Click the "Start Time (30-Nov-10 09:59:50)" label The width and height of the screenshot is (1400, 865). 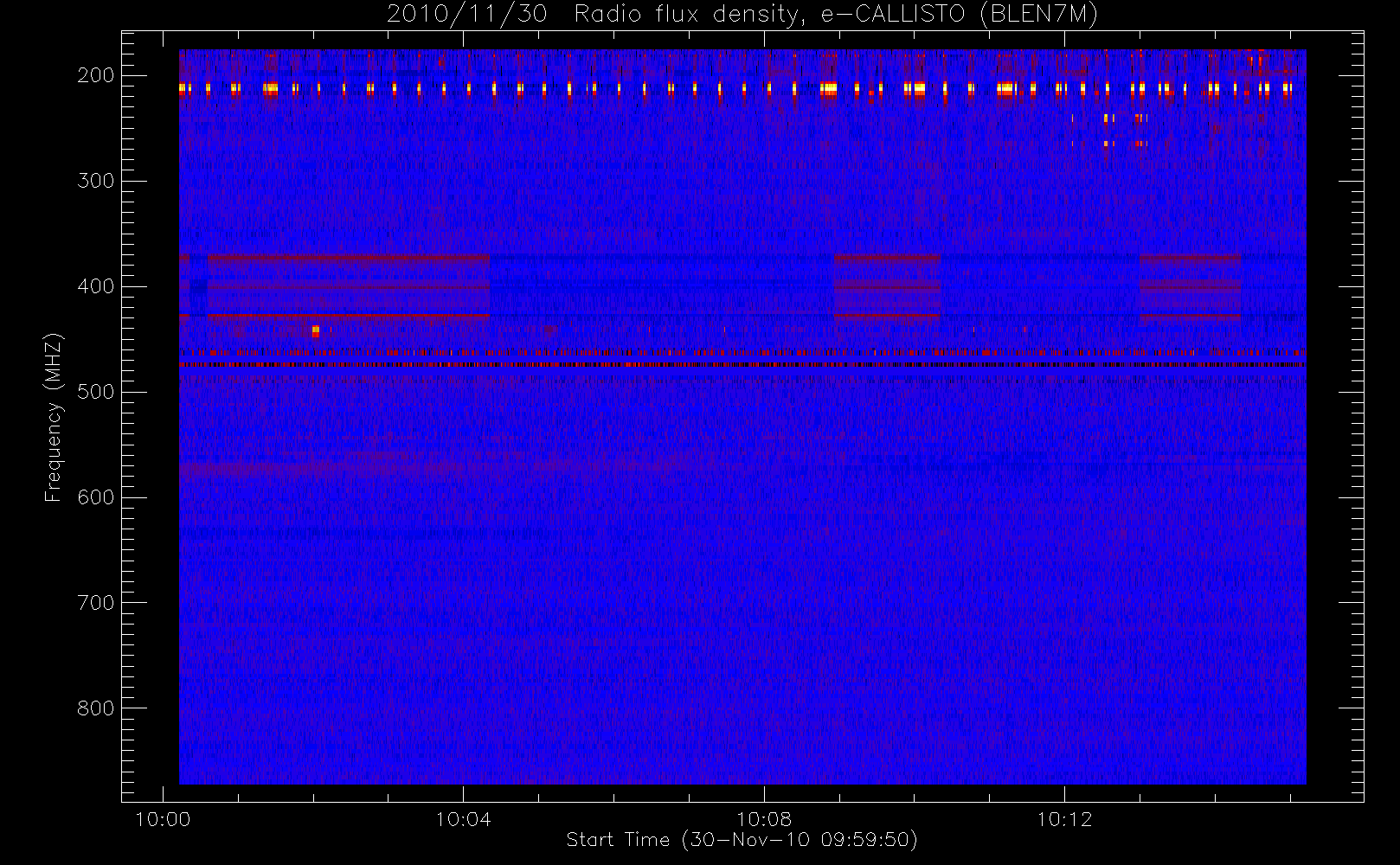[742, 840]
